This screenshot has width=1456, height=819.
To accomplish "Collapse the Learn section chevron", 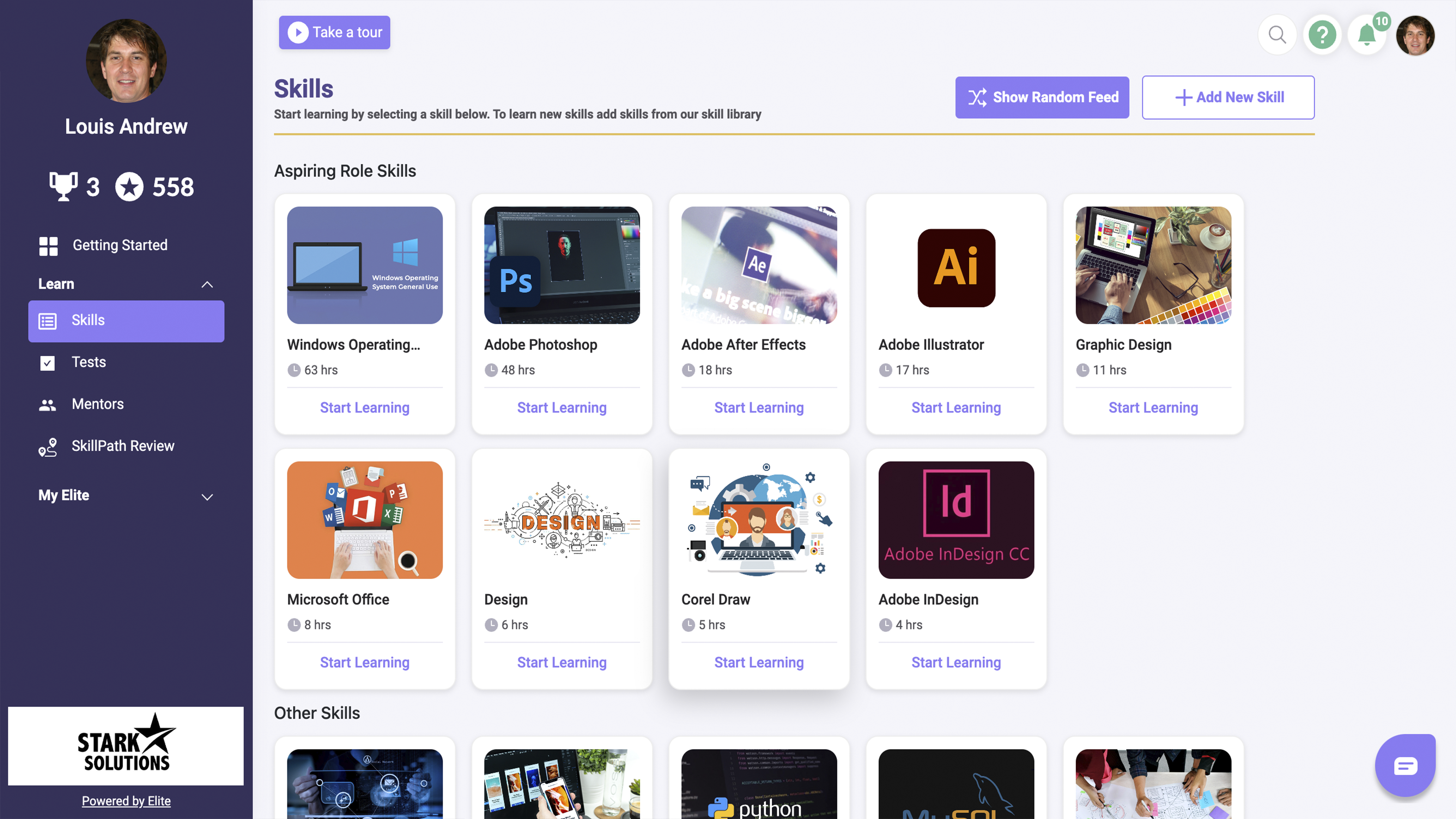I will (208, 284).
